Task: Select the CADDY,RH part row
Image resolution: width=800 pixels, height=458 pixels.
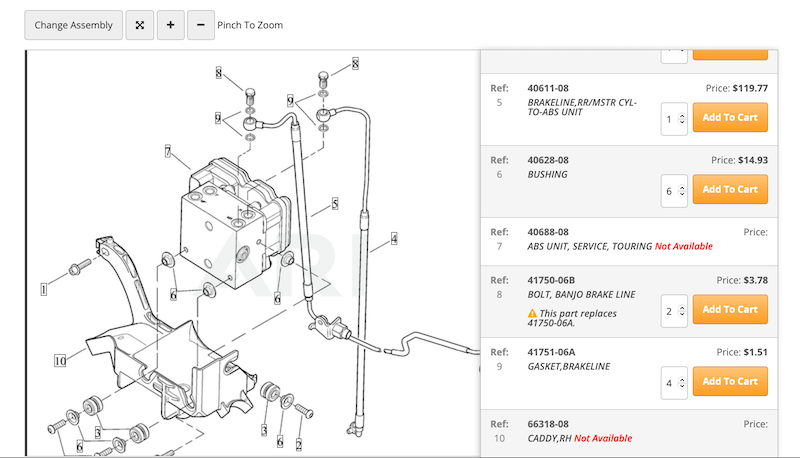Action: 628,432
